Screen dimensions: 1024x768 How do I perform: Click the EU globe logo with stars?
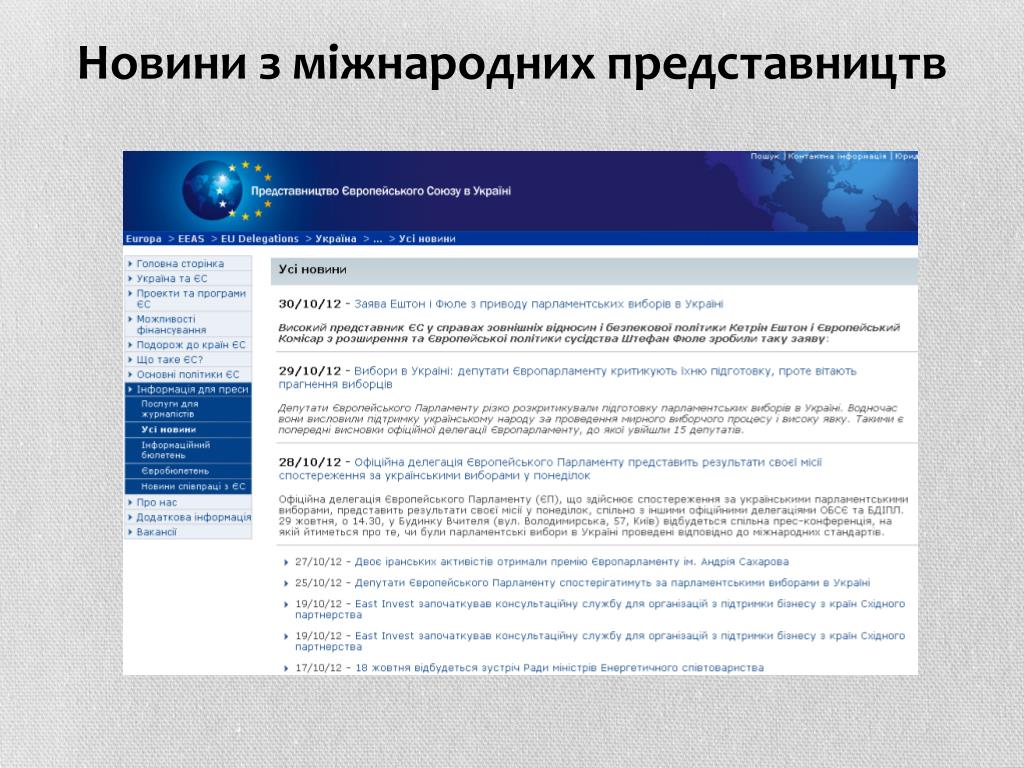[226, 190]
